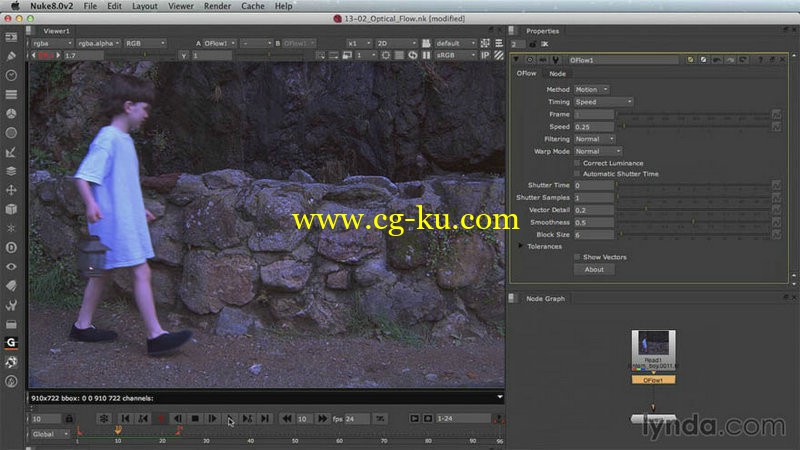Open the Merge nodes layers icon

11,171
